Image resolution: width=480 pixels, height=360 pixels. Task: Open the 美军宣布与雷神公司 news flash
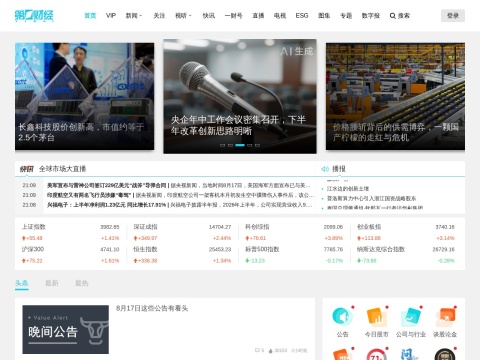(180, 185)
